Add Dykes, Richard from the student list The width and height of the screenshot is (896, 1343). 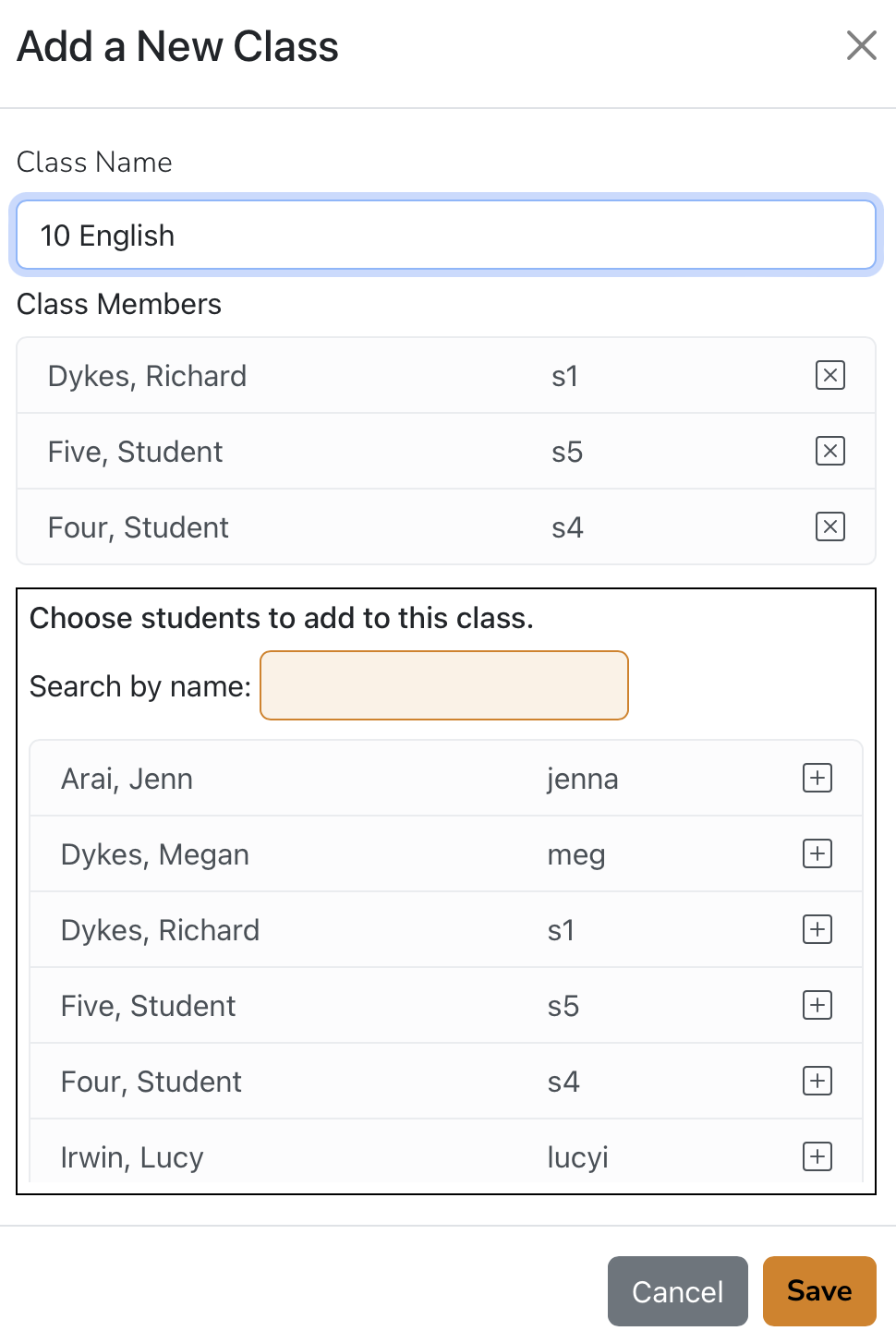coord(817,930)
